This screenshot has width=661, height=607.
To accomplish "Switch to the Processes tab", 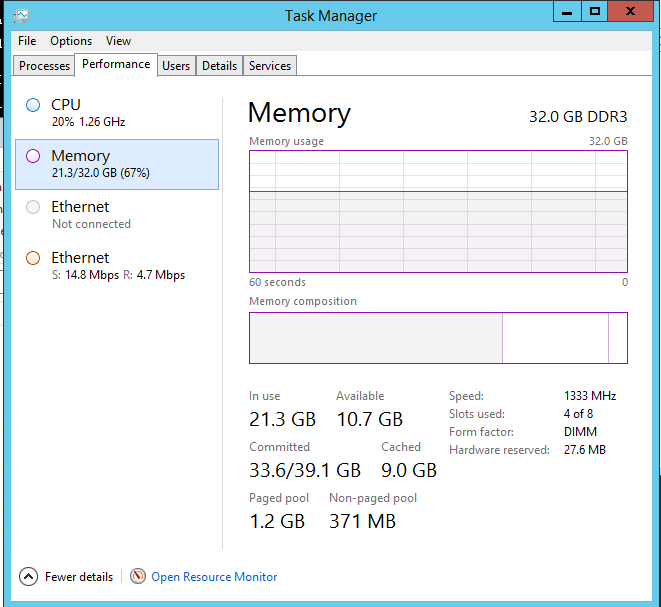I will pos(45,66).
